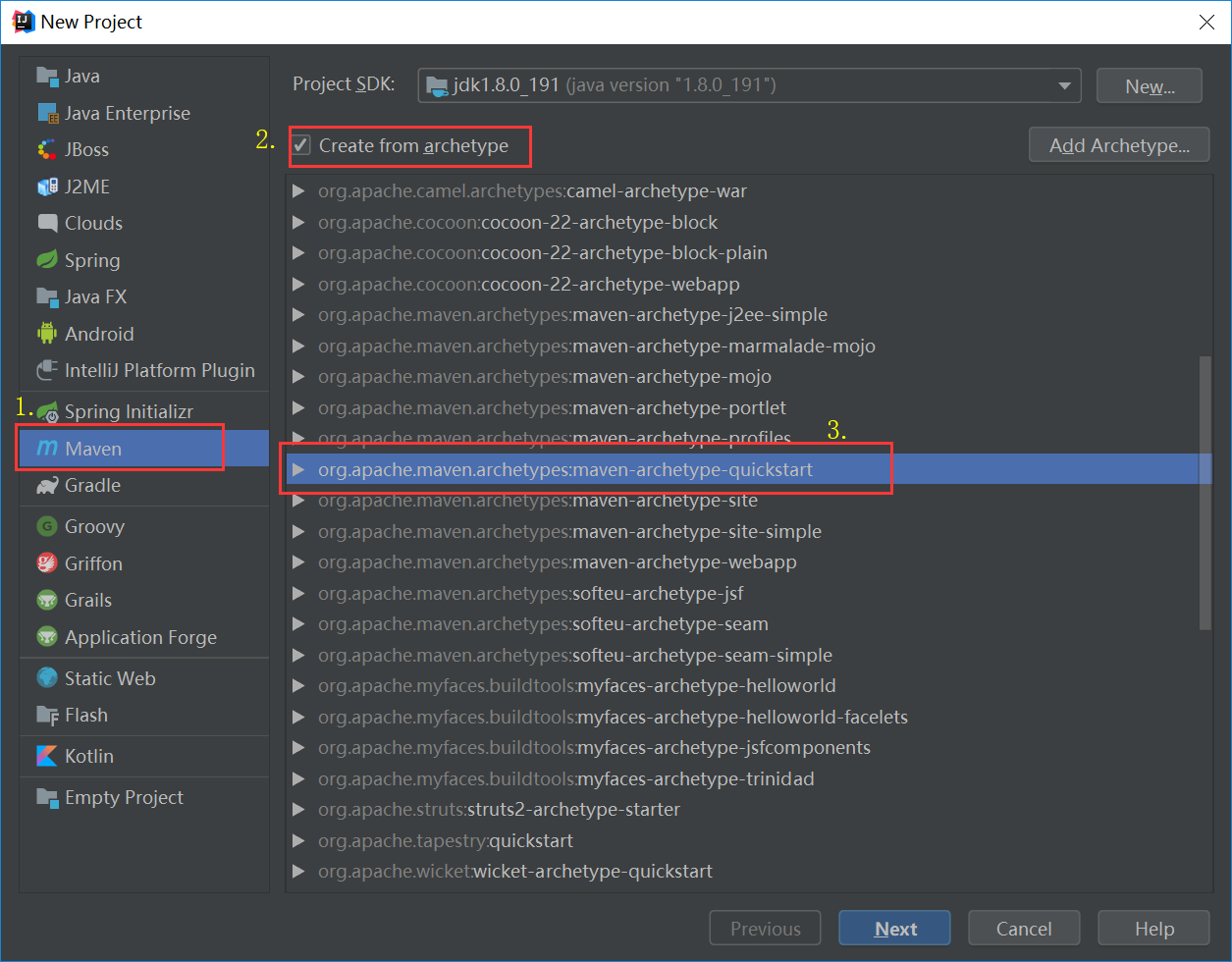Screen dimensions: 1232x962
Task: Expand maven-archetype-webapp node
Action: pyautogui.click(x=298, y=562)
